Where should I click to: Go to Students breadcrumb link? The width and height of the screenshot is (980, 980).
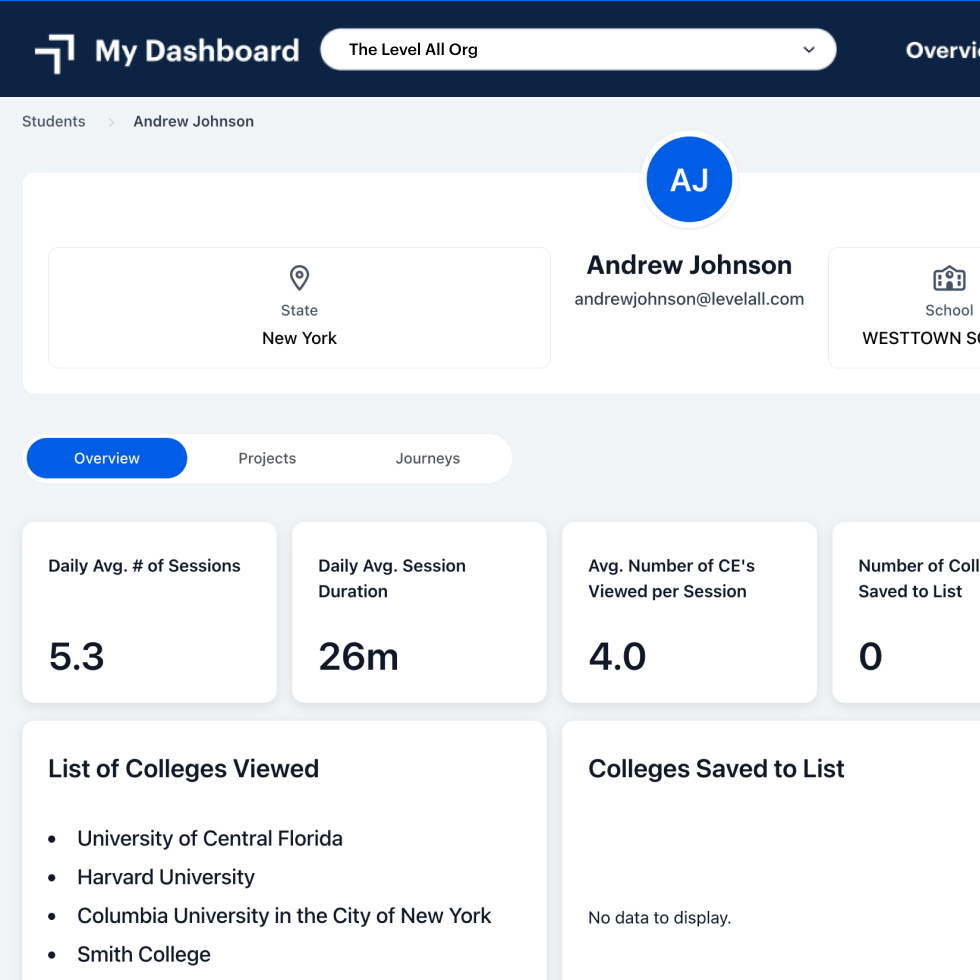point(54,121)
